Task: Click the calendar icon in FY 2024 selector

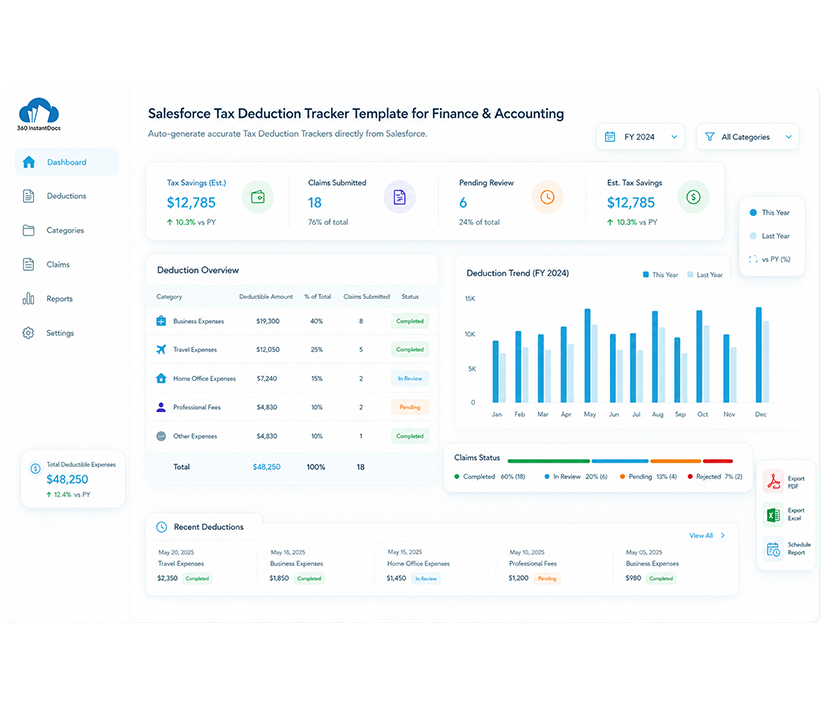Action: (x=610, y=137)
